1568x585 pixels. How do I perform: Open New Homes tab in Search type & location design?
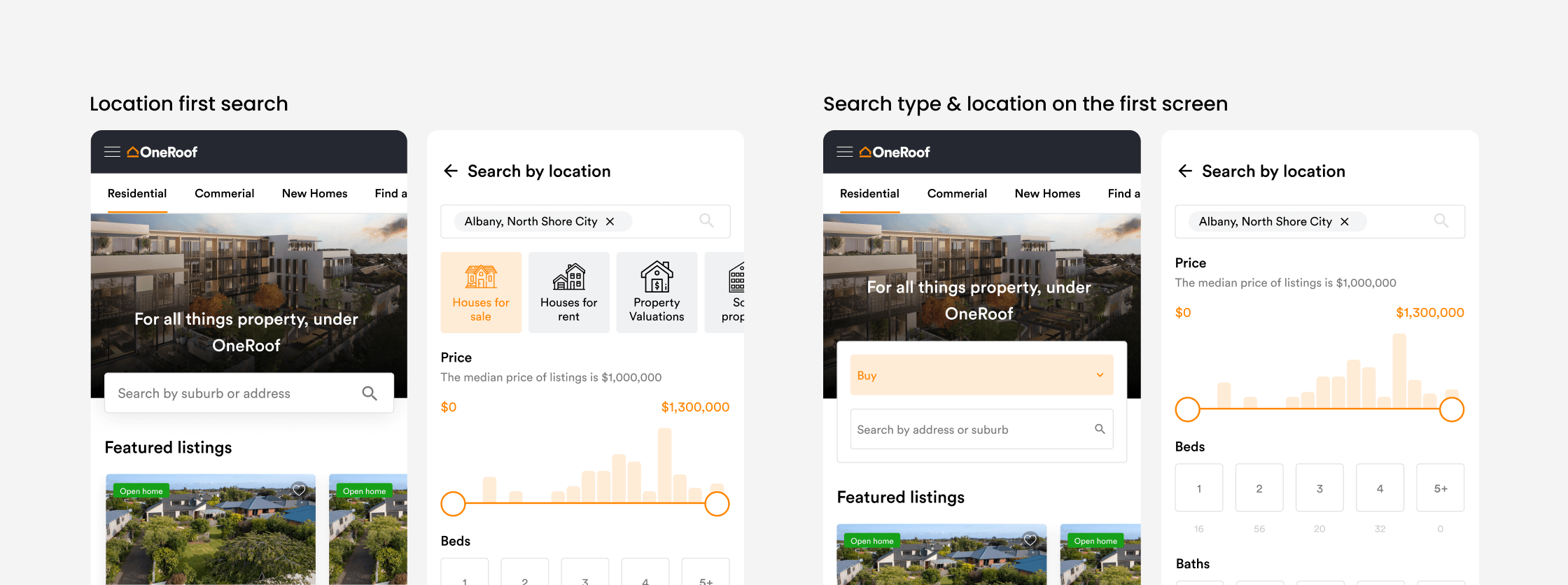[x=1047, y=193]
